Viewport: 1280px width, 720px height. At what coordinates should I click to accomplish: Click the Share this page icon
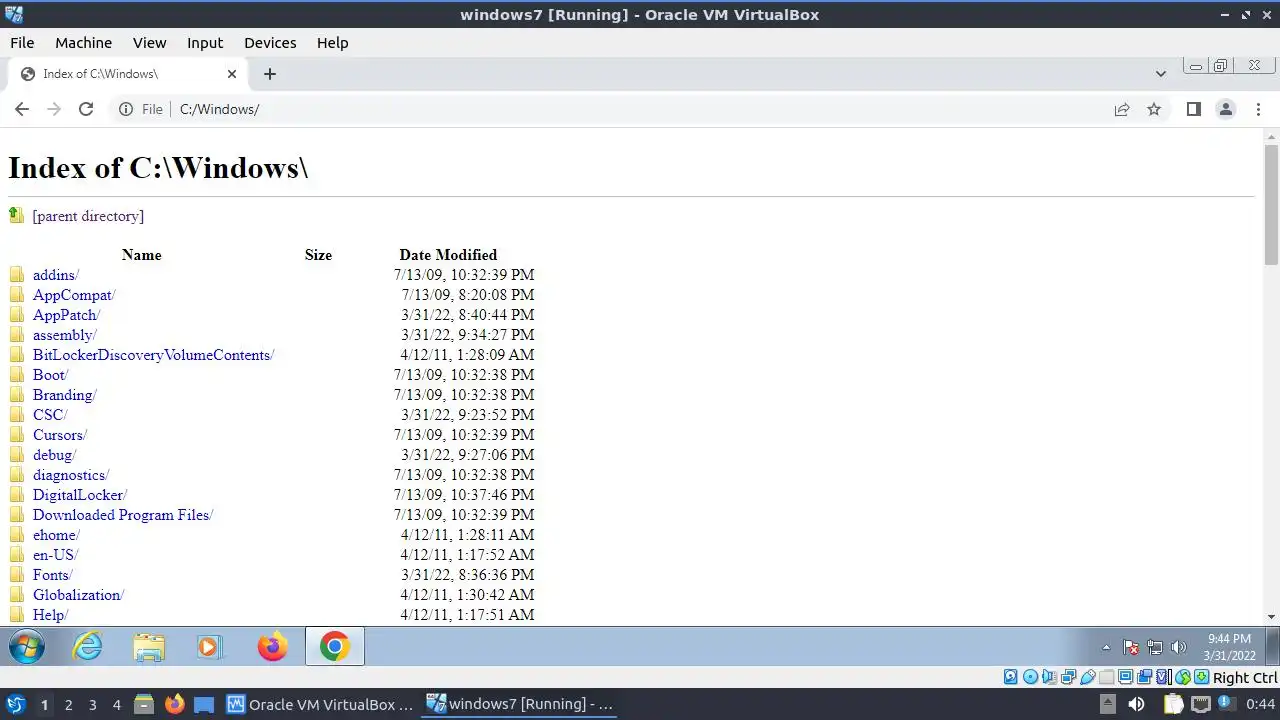coord(1122,109)
